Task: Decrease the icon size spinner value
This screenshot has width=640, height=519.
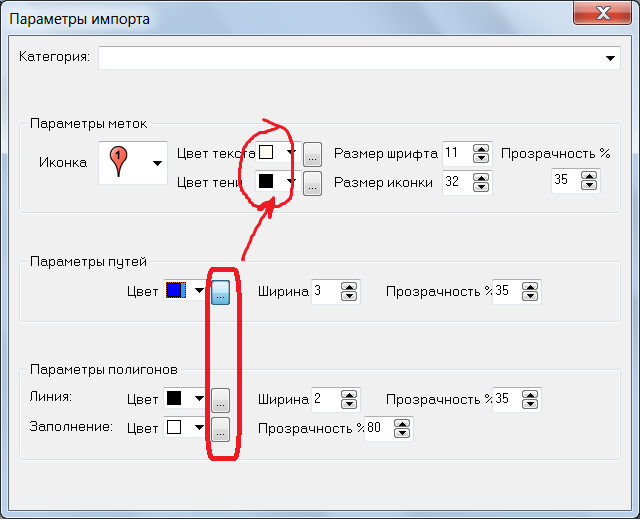Action: tap(481, 188)
